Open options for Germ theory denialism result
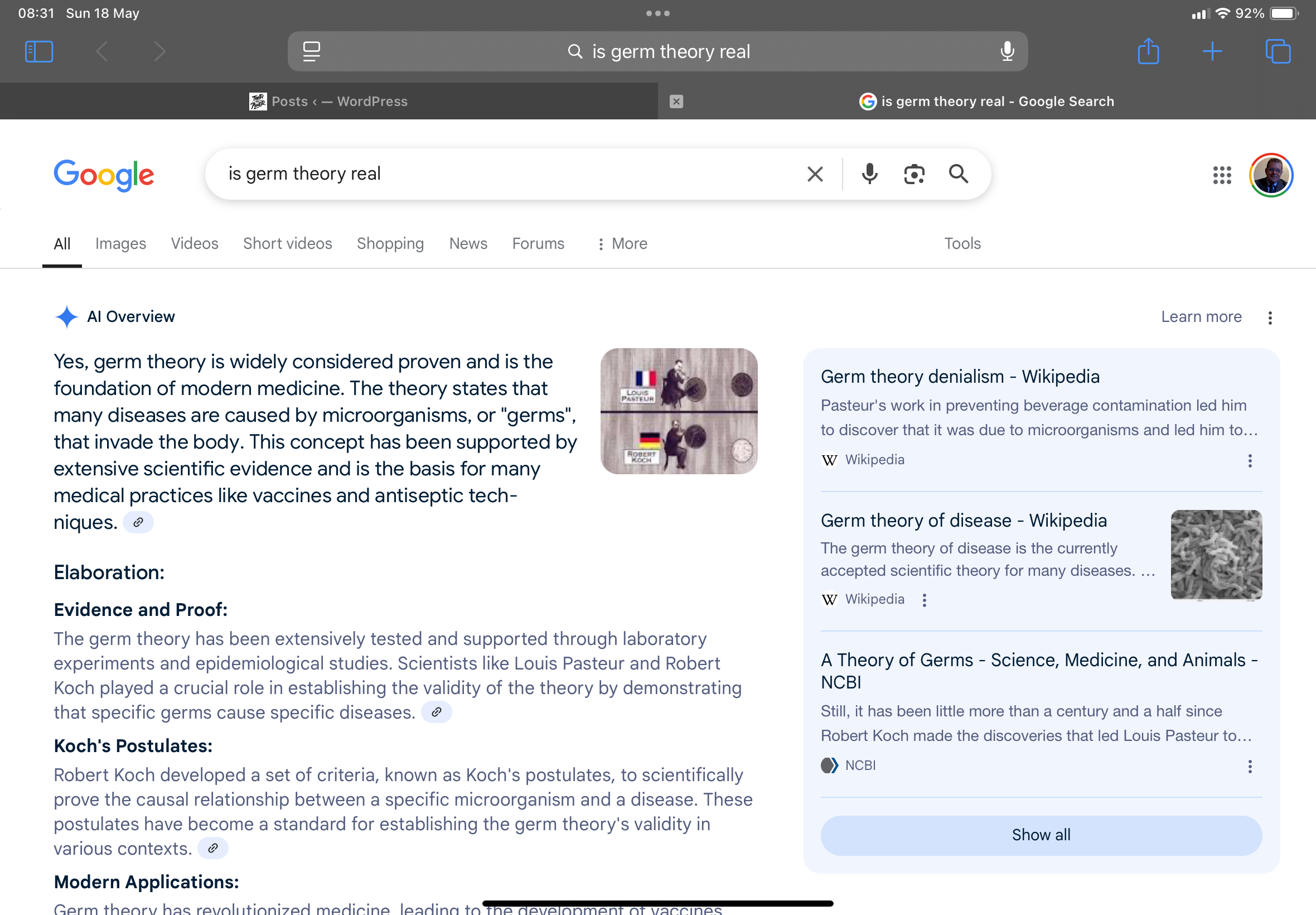 coord(1250,460)
